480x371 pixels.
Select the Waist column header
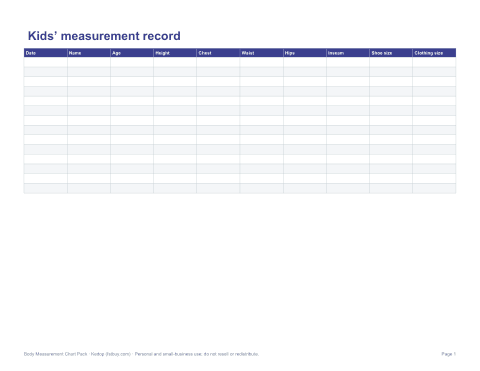[262, 53]
